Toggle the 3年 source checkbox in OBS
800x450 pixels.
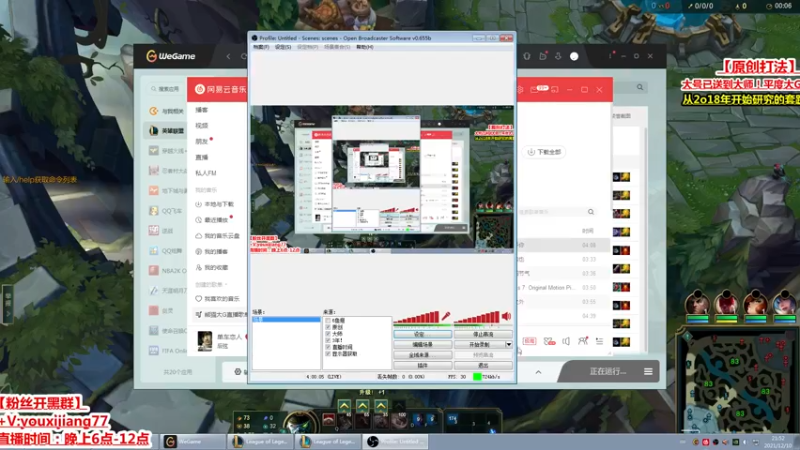(328, 340)
